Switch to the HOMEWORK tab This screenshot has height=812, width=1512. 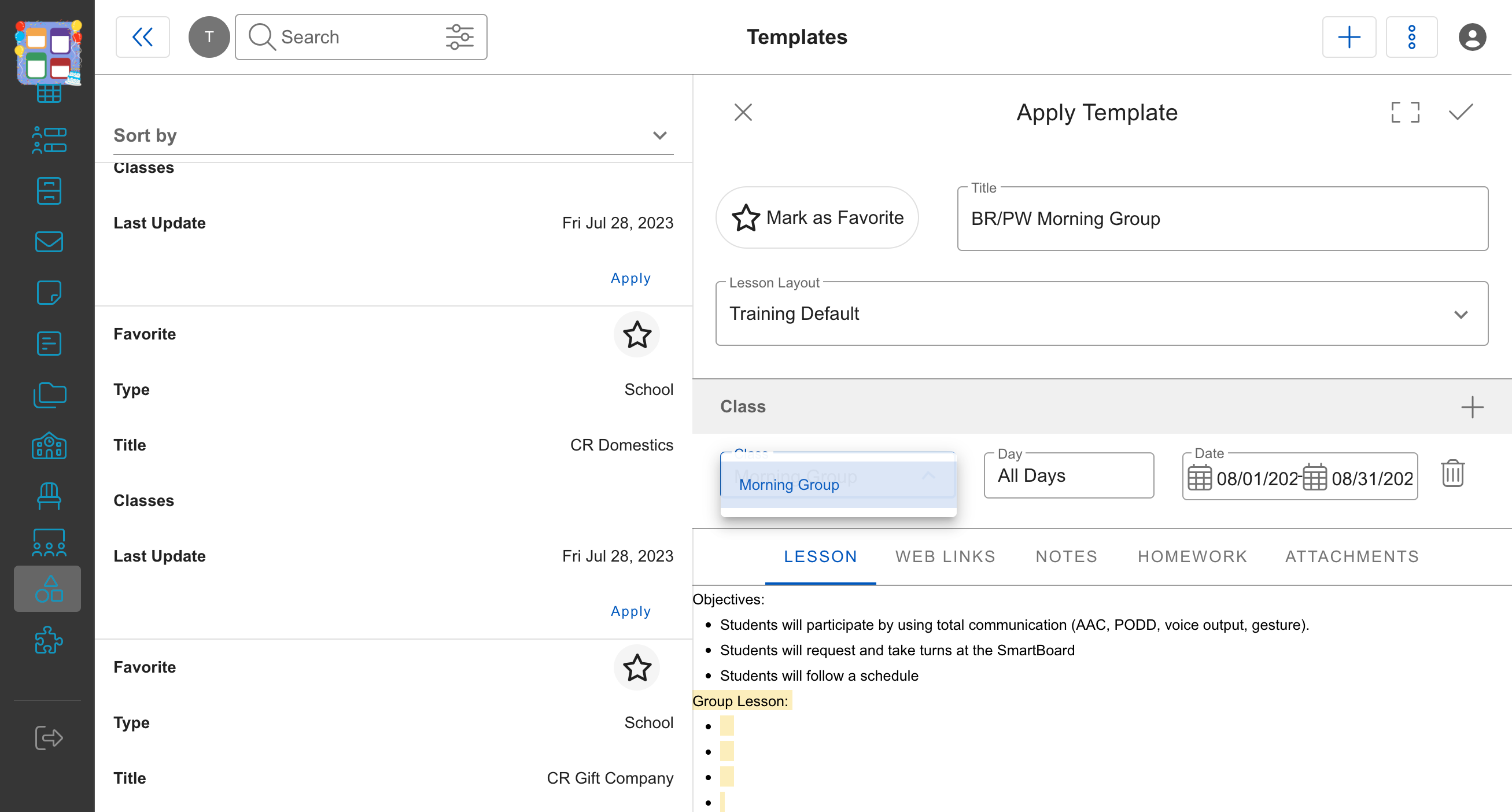click(x=1192, y=557)
